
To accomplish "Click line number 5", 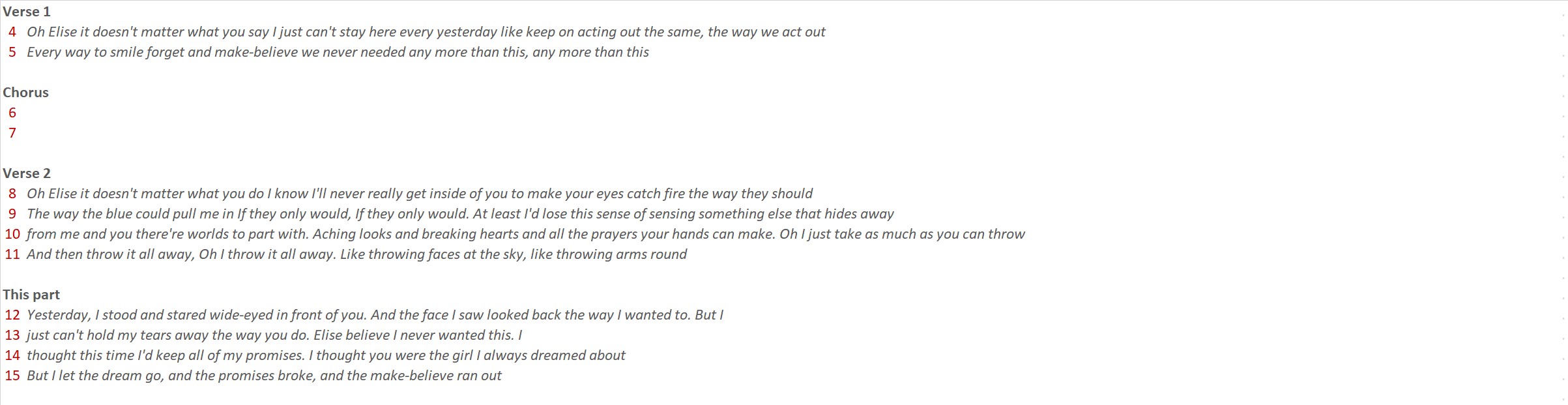I will click(12, 52).
